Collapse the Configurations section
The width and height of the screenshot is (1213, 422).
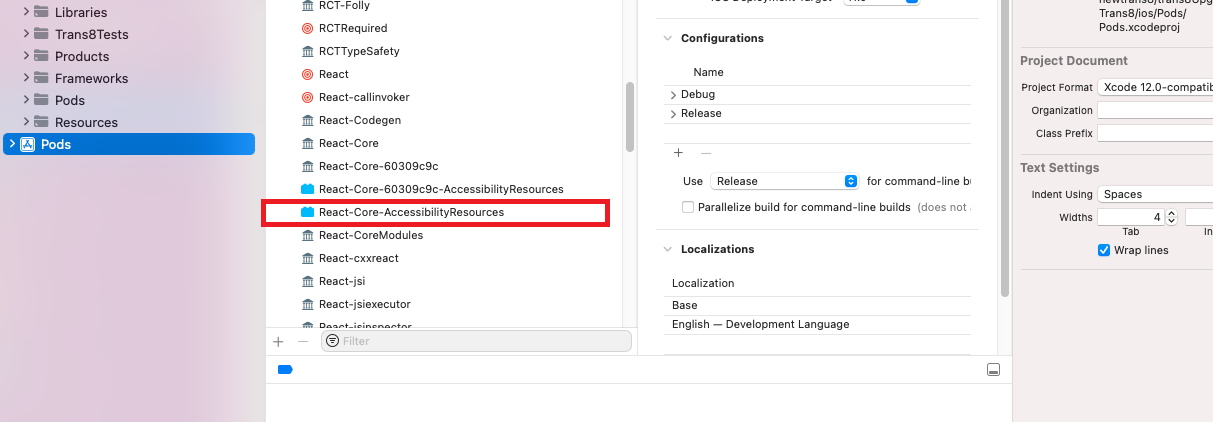pos(667,38)
